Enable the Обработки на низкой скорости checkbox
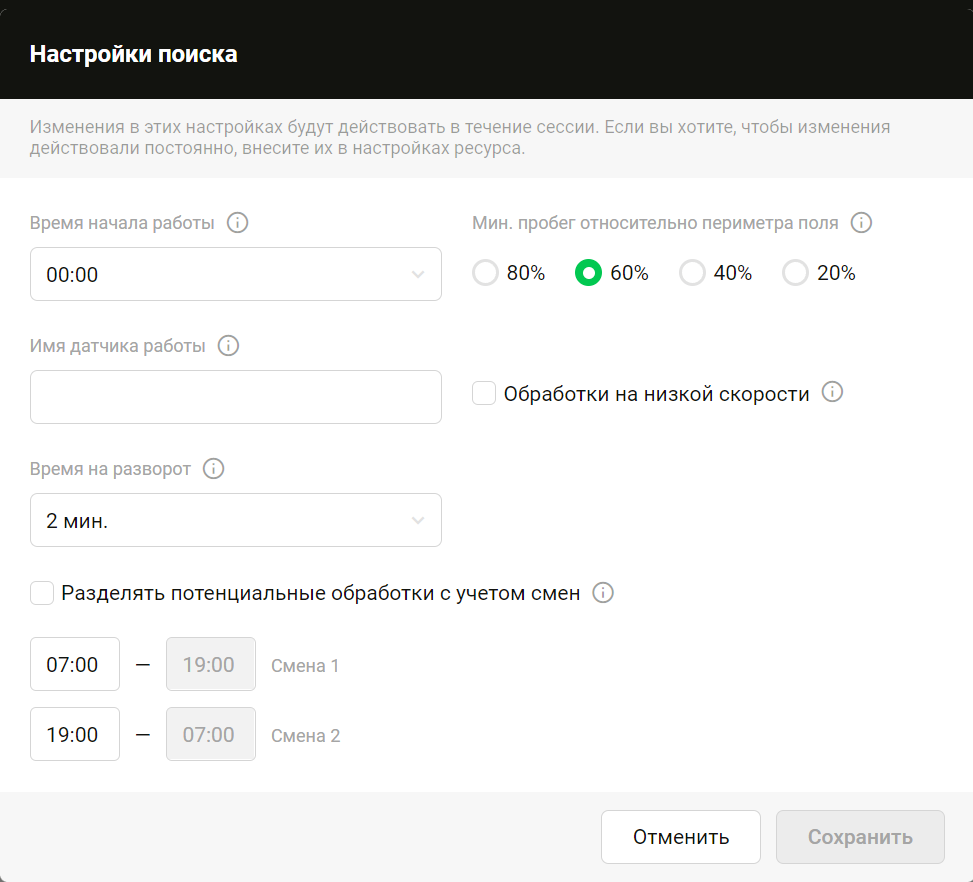Screen dimensions: 973x882 point(484,392)
